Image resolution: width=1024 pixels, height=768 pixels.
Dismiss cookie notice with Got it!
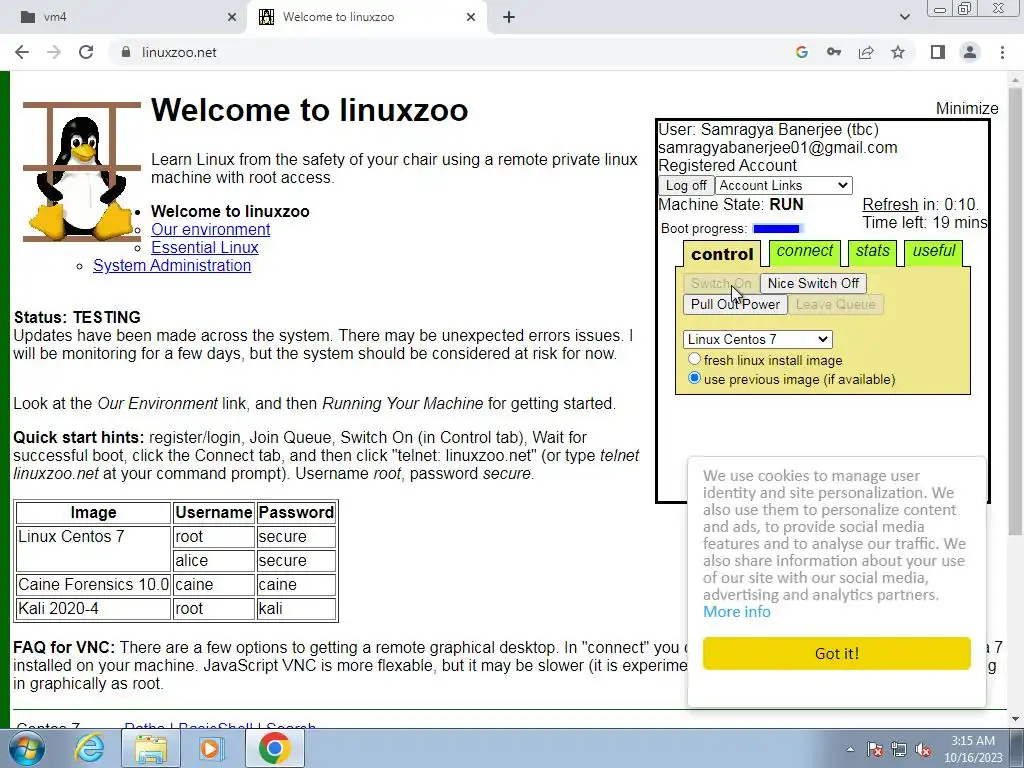pos(837,653)
